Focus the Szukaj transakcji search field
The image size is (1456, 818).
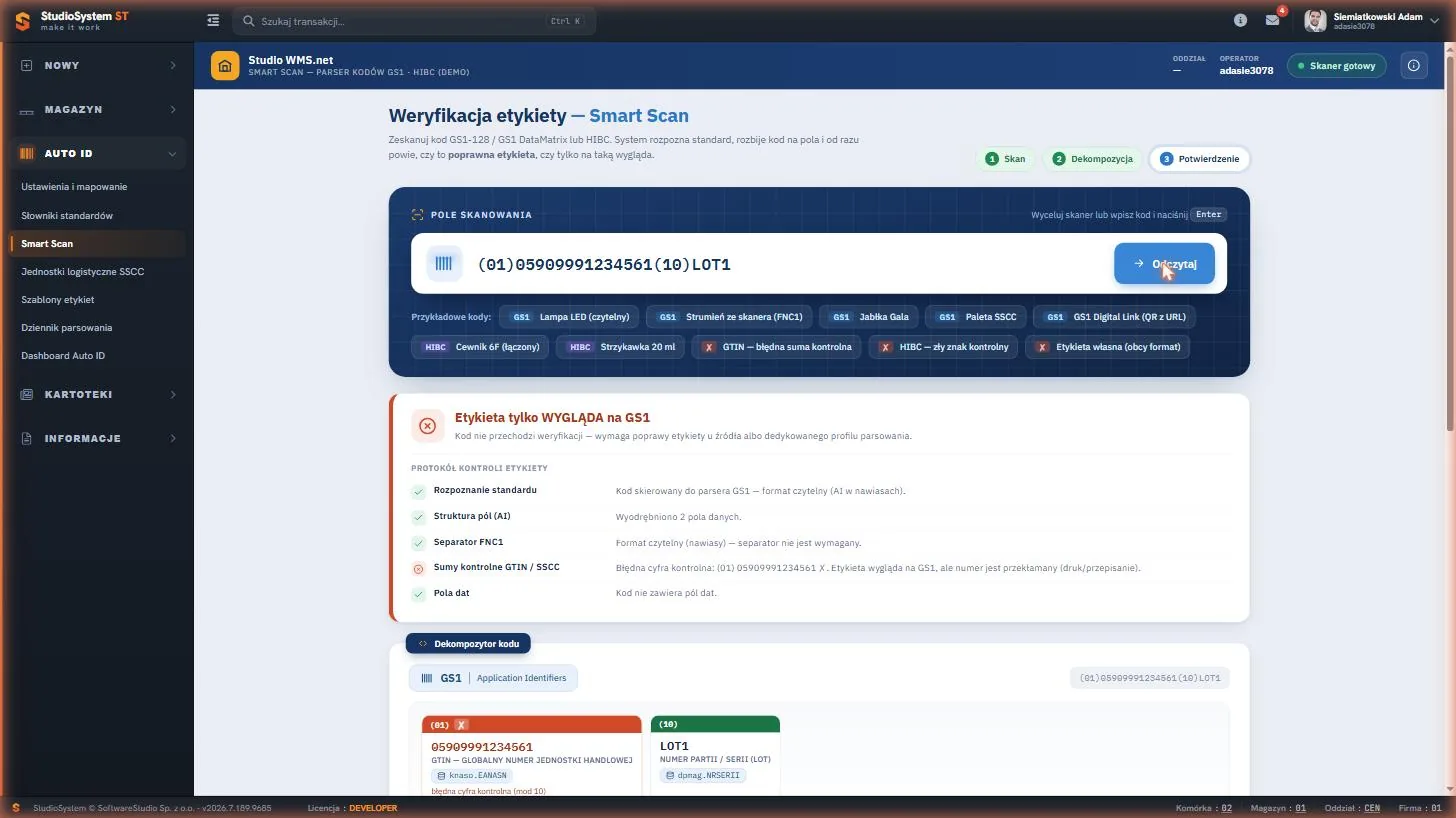tap(414, 21)
